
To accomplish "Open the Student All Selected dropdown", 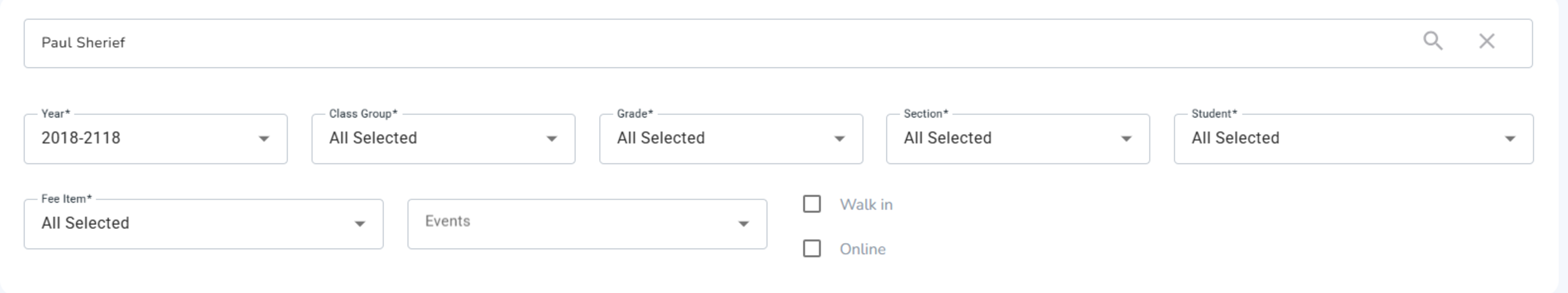I will [1339, 139].
